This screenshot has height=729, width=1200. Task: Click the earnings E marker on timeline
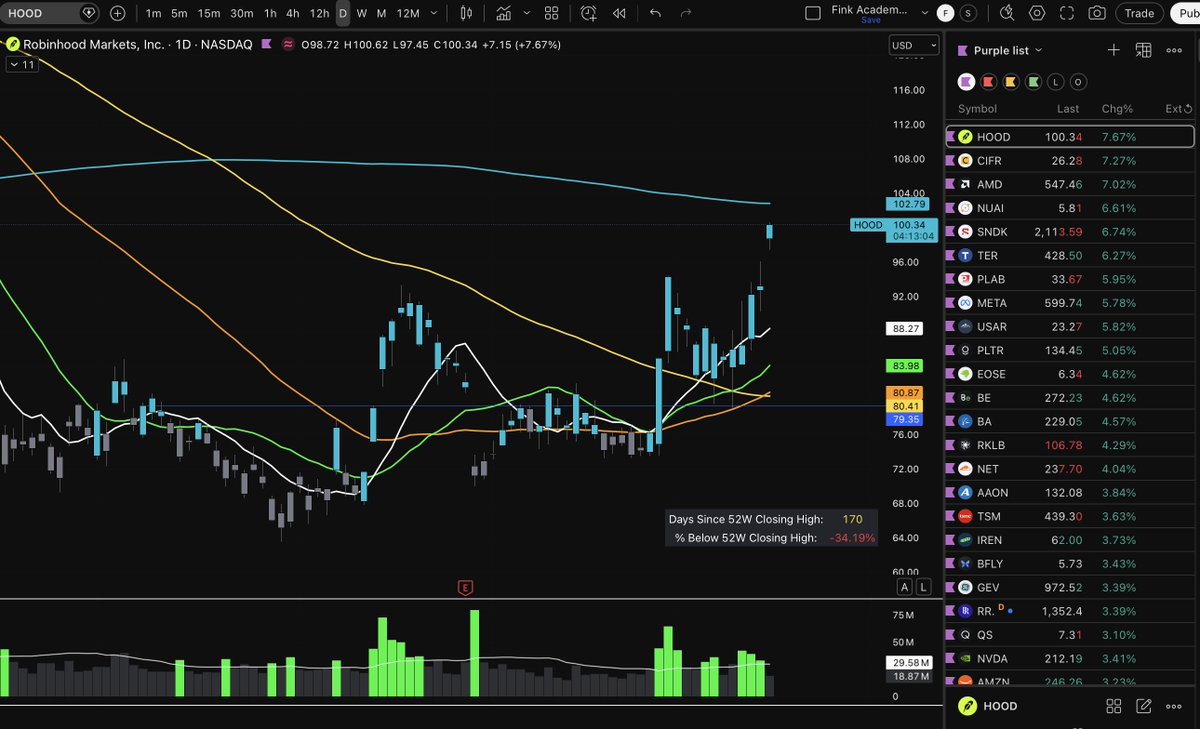coord(465,587)
